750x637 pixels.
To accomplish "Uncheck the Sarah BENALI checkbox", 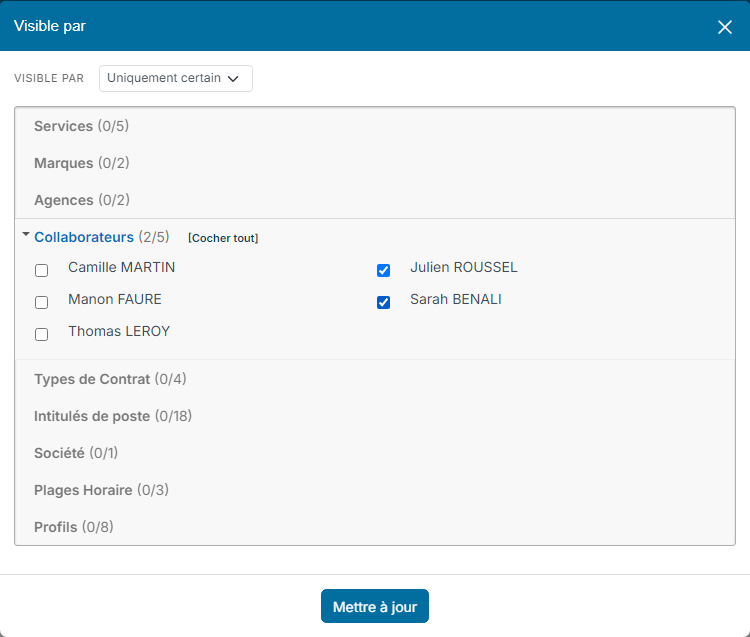I will tap(383, 302).
